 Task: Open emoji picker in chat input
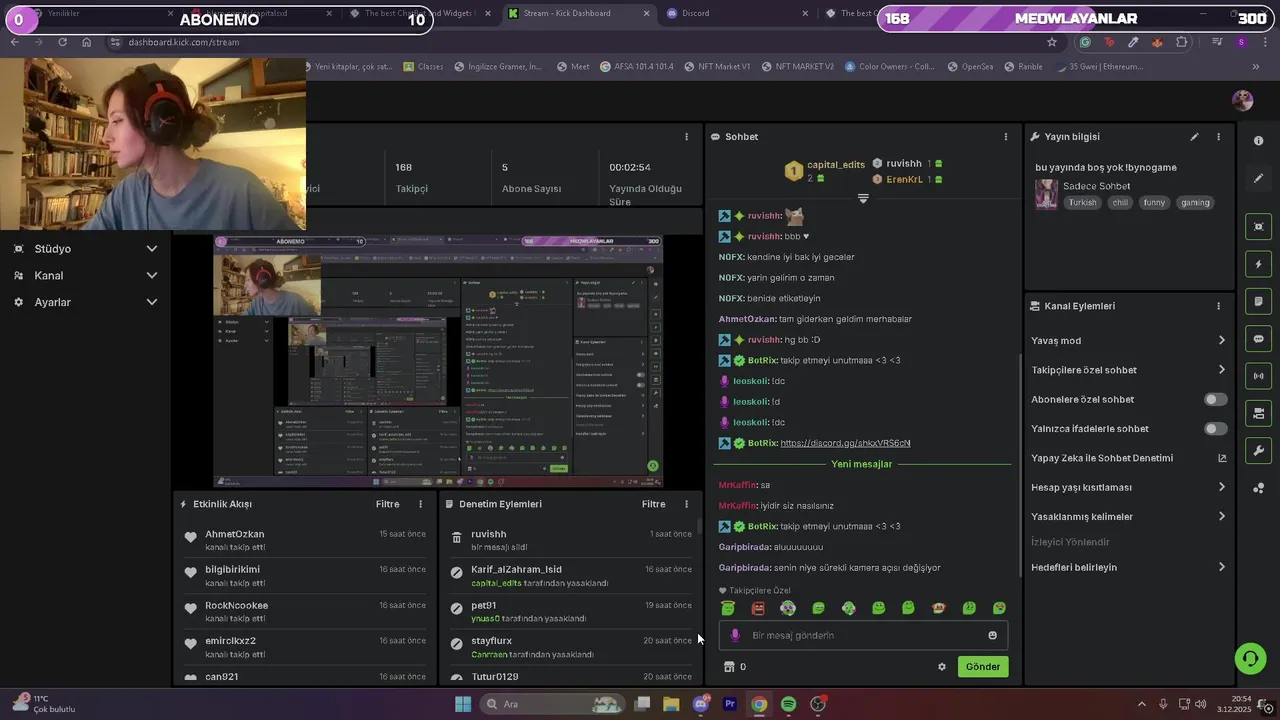click(x=992, y=635)
